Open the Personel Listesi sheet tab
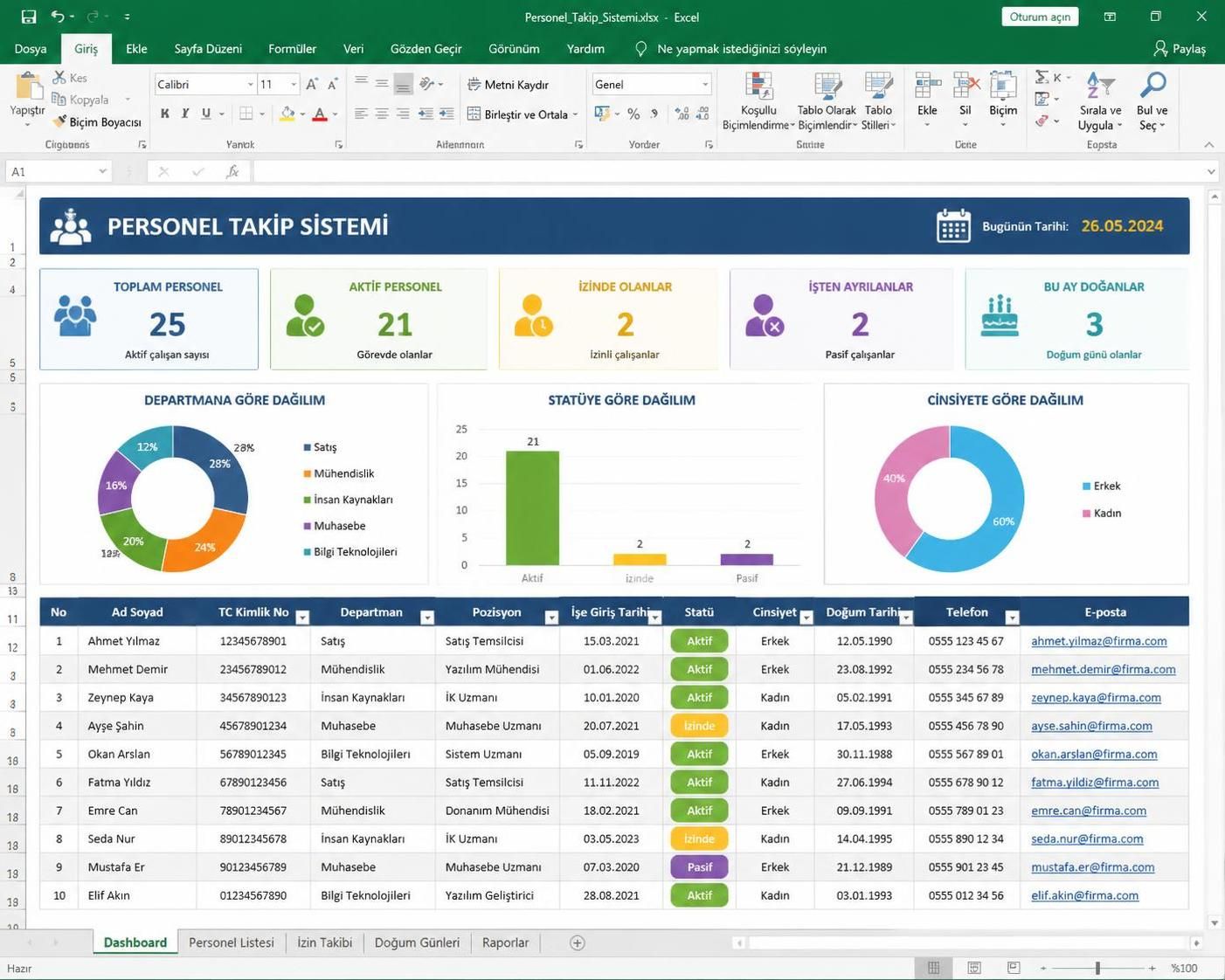 232,942
